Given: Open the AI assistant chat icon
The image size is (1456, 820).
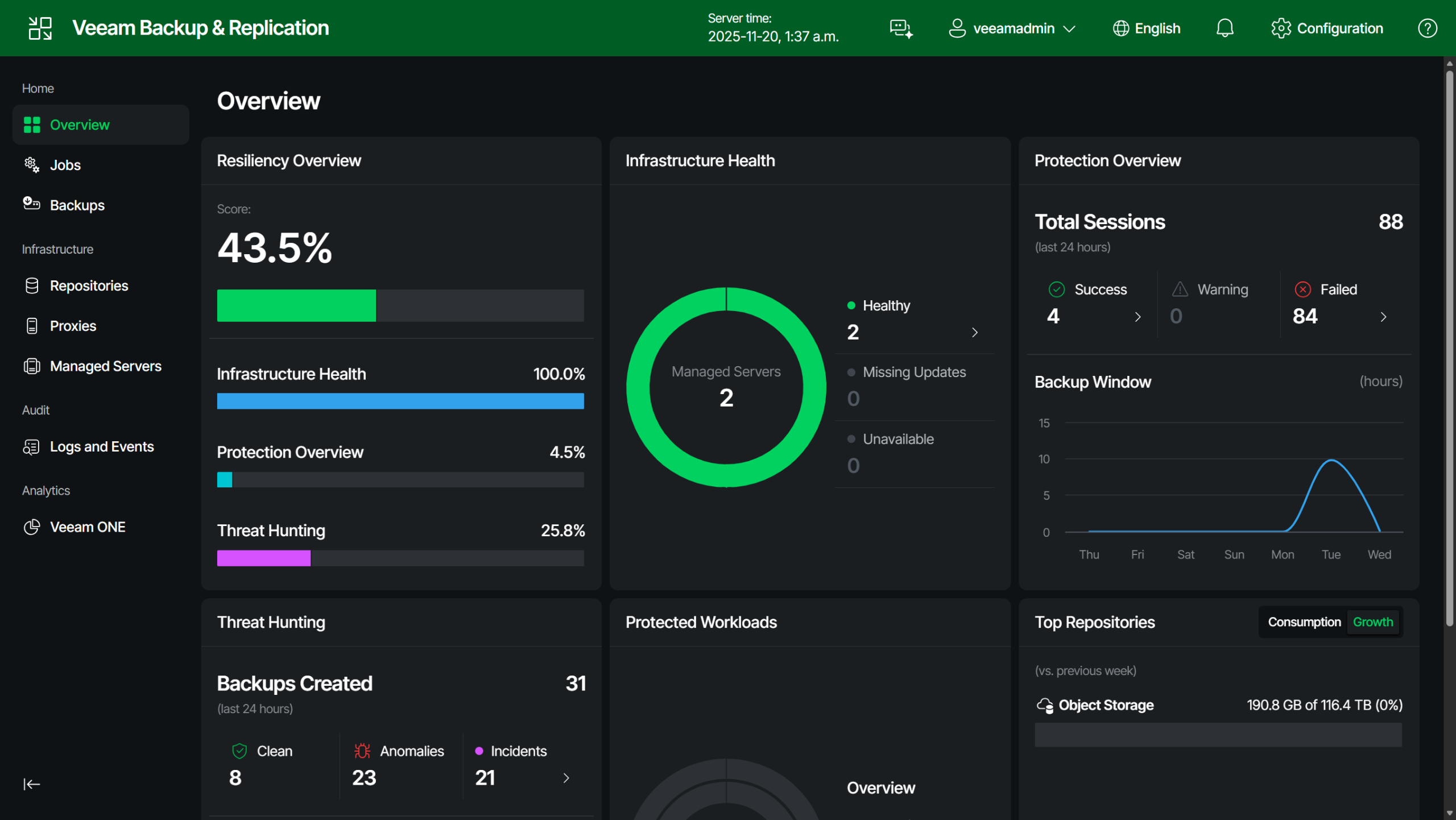Looking at the screenshot, I should point(901,28).
